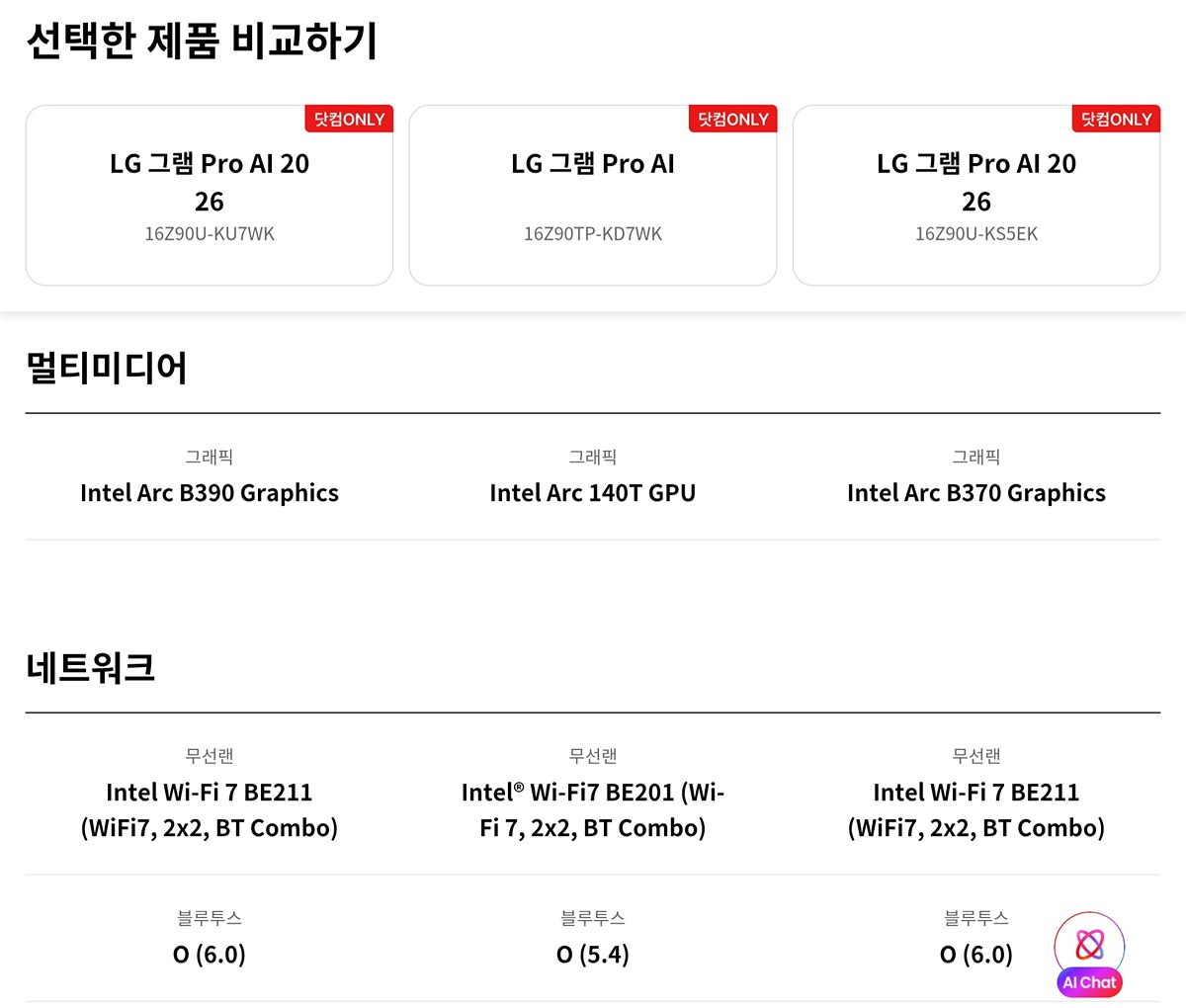Click 닷컴ONLY badge on 16Z90U-KS5EK card

click(x=1116, y=120)
